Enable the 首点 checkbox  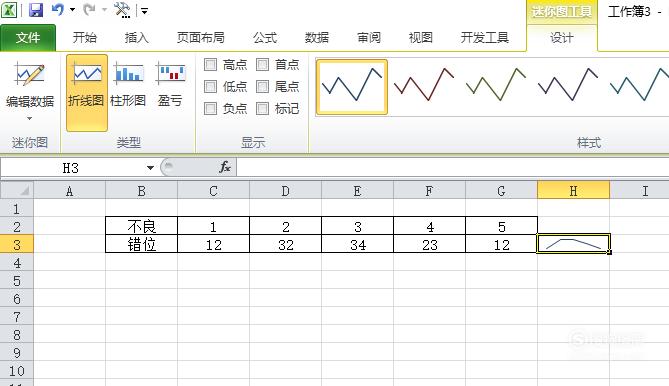pyautogui.click(x=262, y=64)
